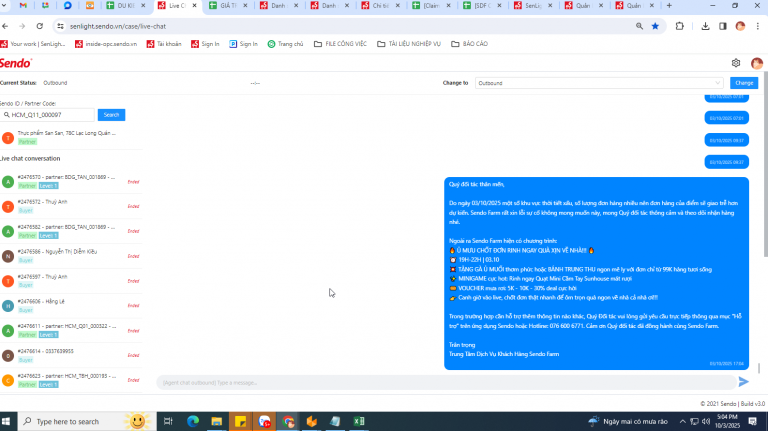Click avatar of conversation #2476586 Nguyễn Thị Diễm Kiều
Viewport: 768px width, 431px height.
click(x=8, y=256)
